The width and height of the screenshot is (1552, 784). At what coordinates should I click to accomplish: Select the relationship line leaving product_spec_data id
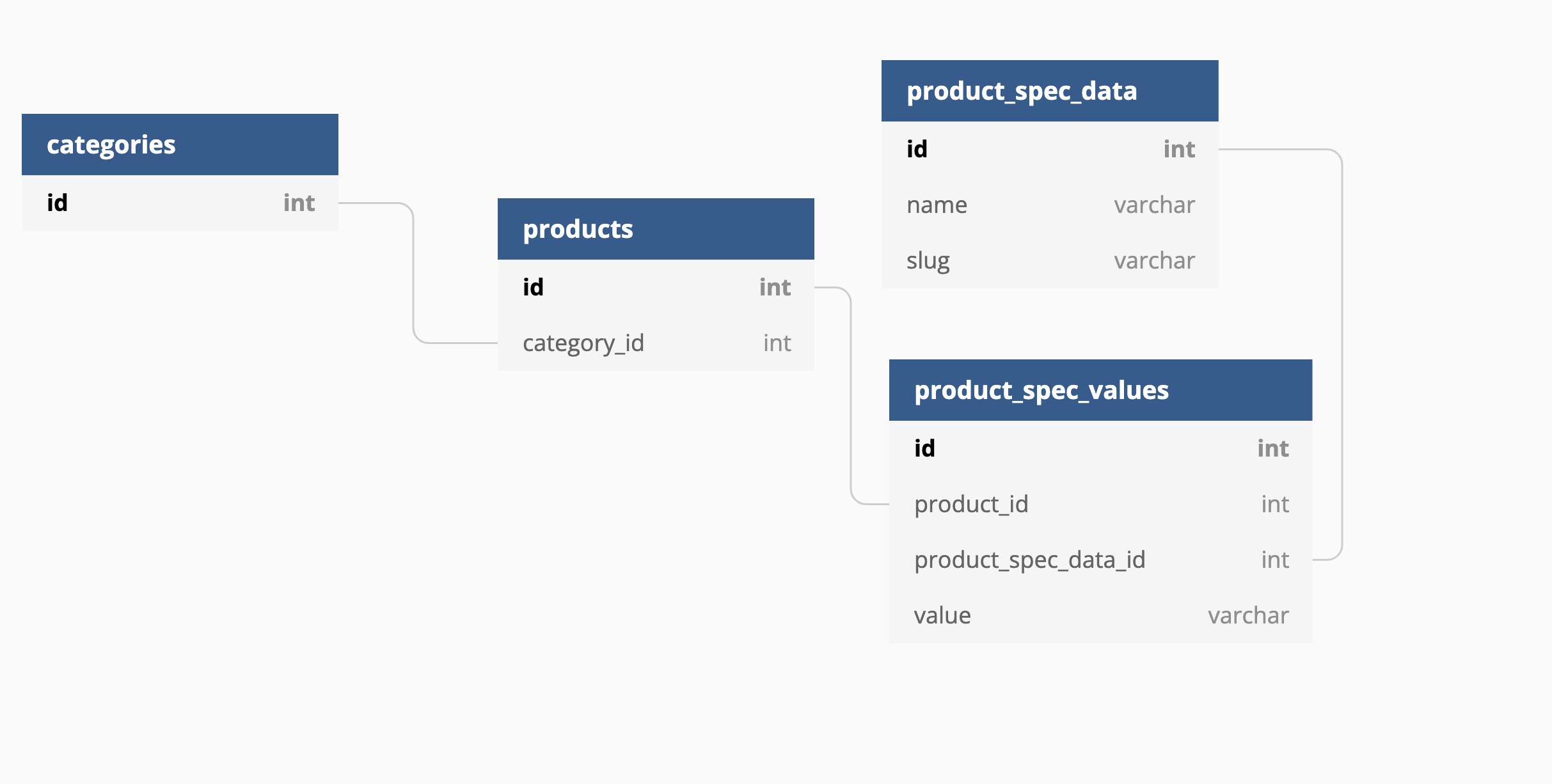(x=1342, y=352)
